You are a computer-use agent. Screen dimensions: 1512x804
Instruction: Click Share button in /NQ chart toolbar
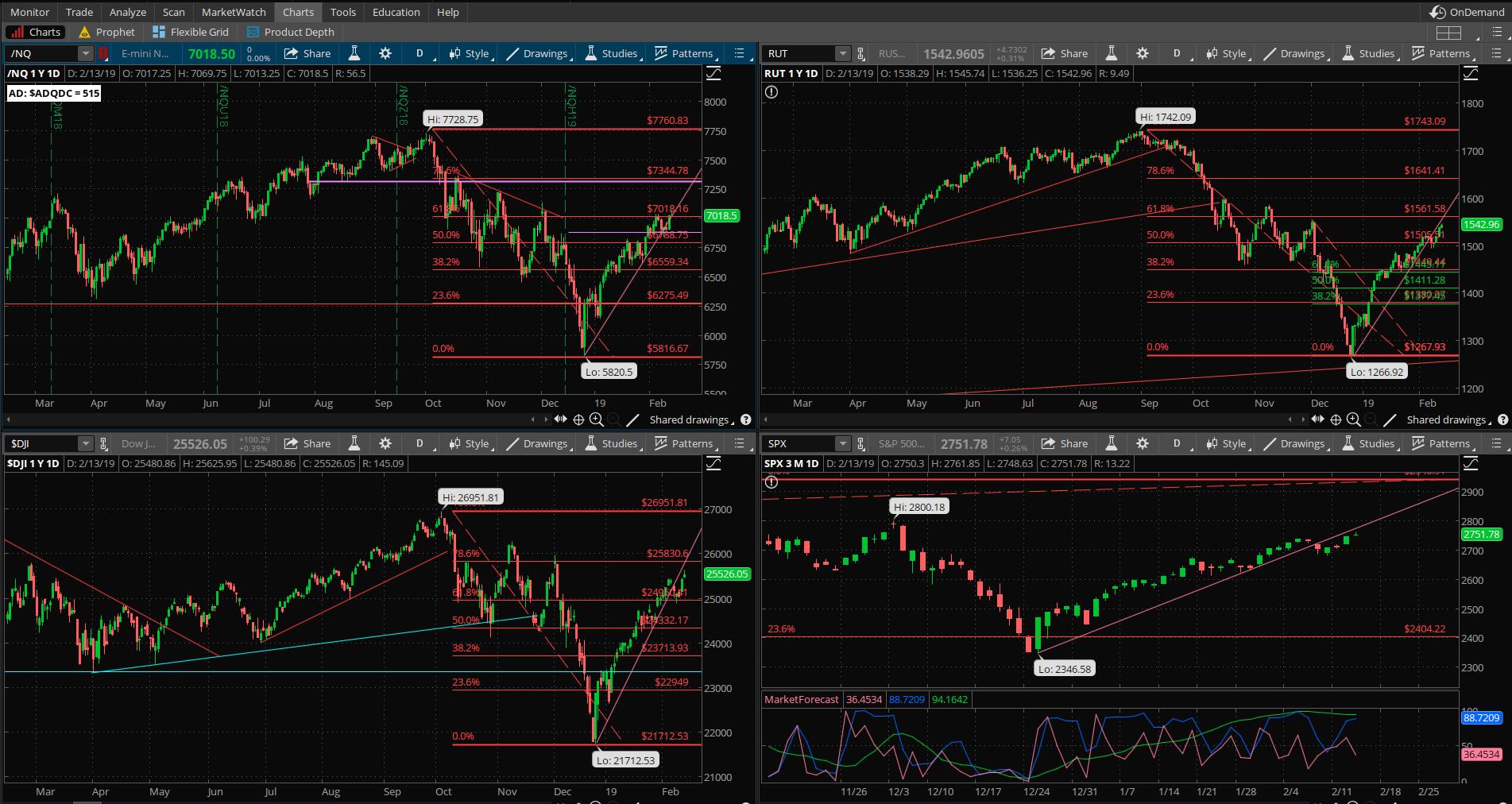pos(307,53)
